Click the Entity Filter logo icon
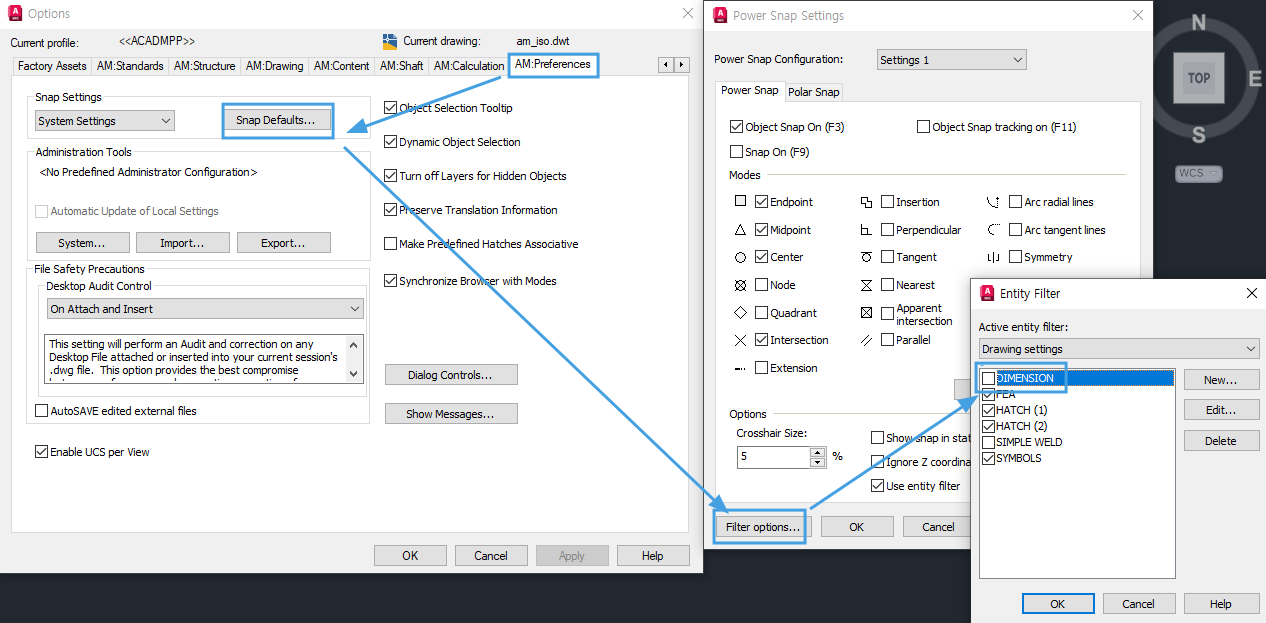The image size is (1266, 623). 987,293
